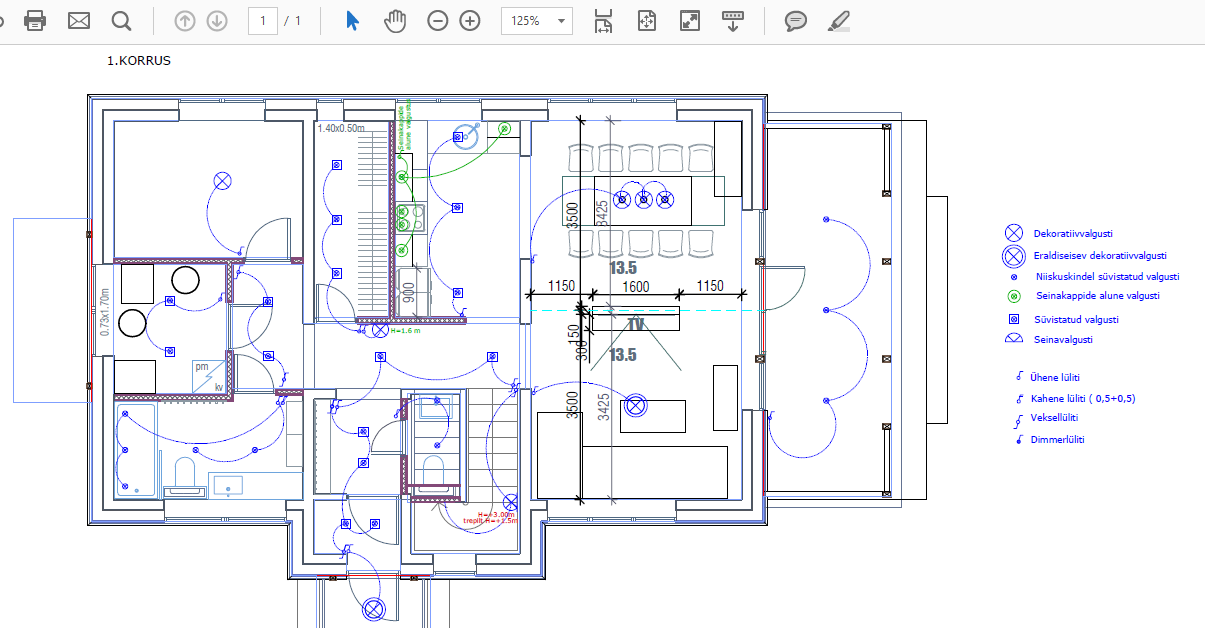
Task: Switch to Full Screen mode icon
Action: pos(689,21)
